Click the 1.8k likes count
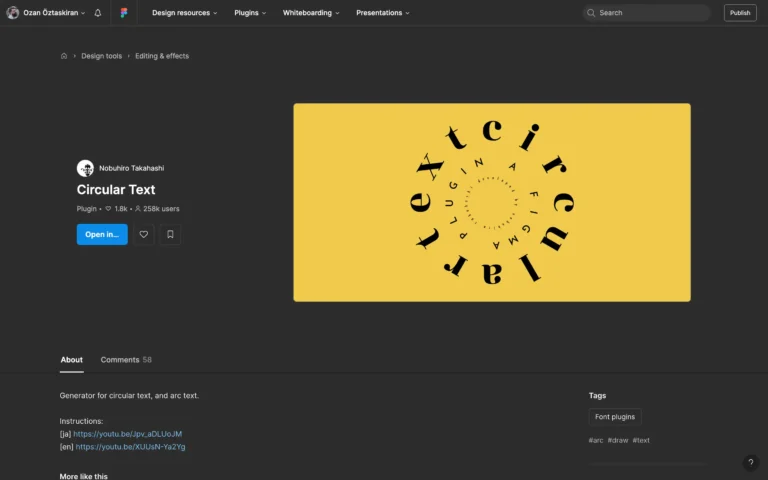Viewport: 768px width, 480px height. pyautogui.click(x=120, y=209)
